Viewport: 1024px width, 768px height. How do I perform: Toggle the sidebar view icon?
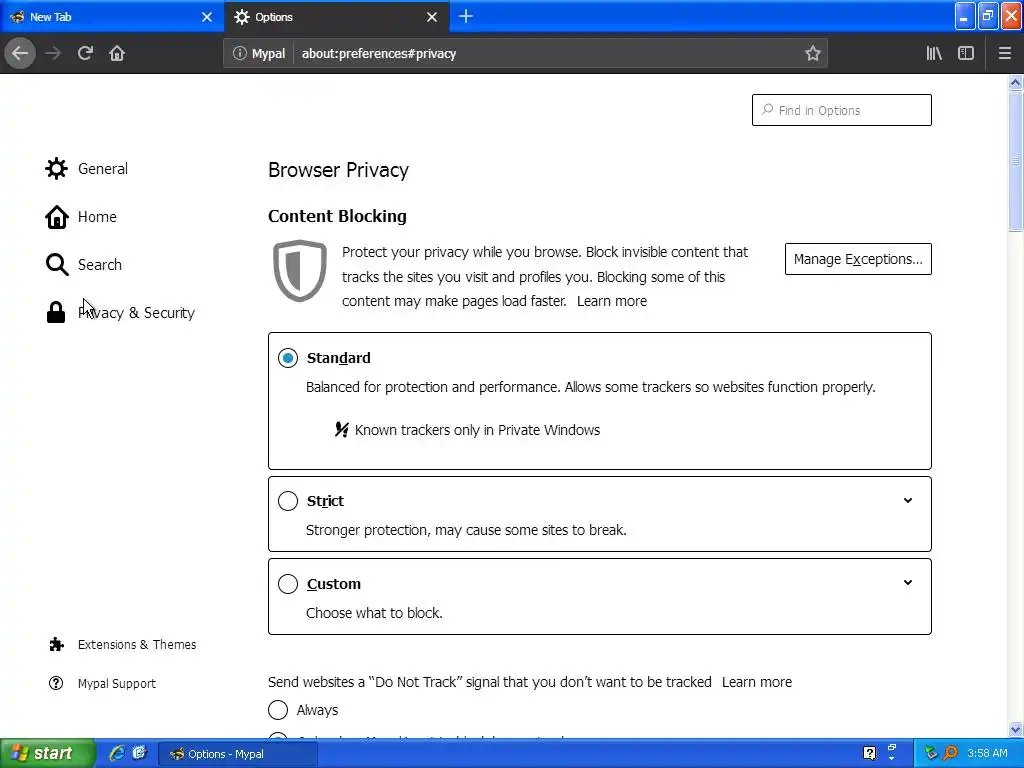pyautogui.click(x=966, y=53)
